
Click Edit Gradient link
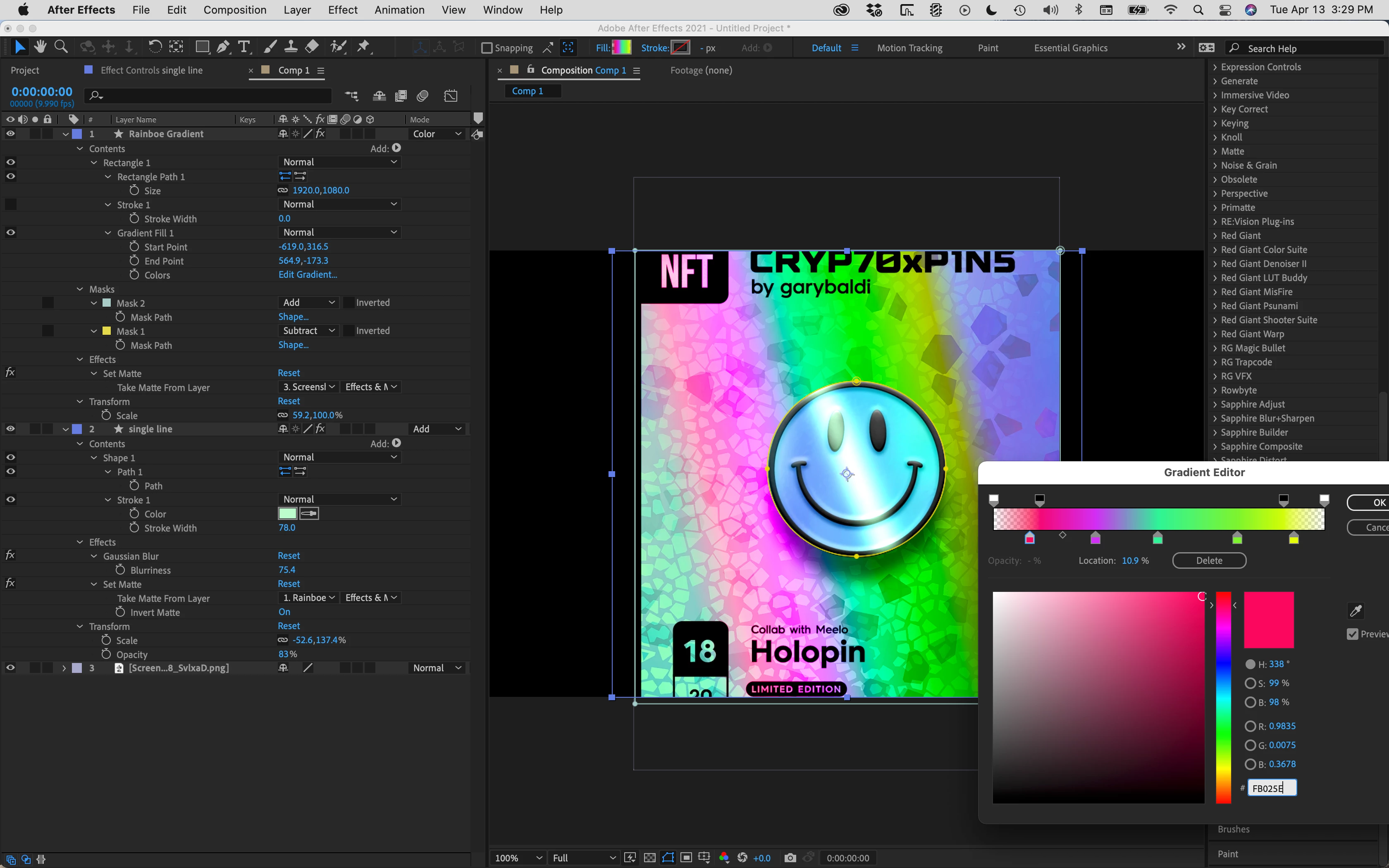[308, 275]
